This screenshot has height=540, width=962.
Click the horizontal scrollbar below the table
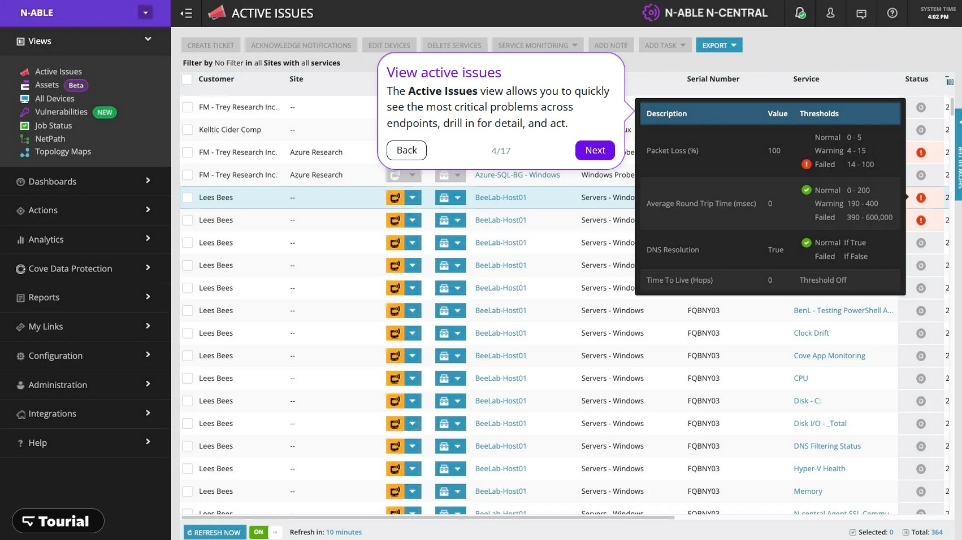(x=429, y=517)
